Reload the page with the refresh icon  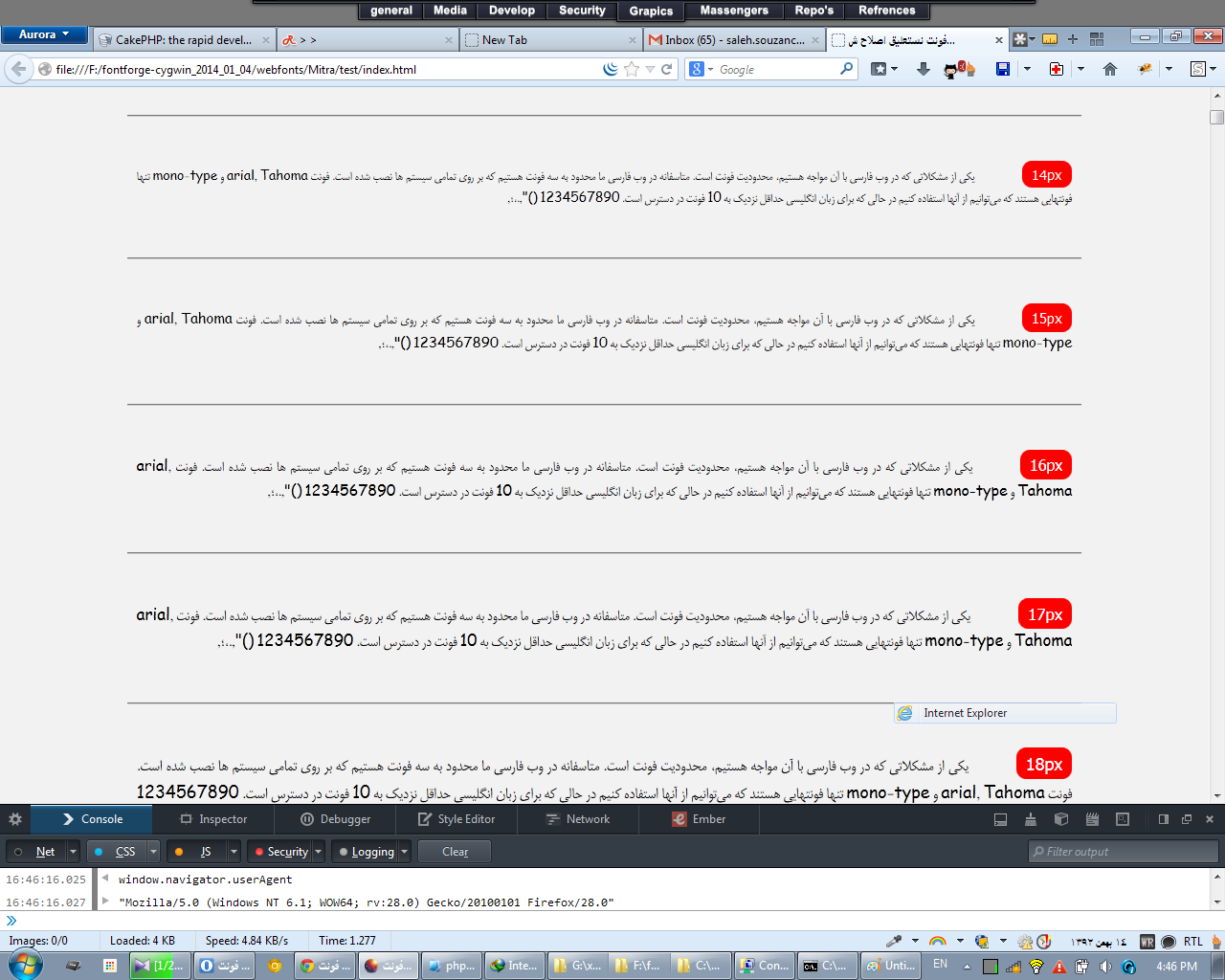(667, 69)
